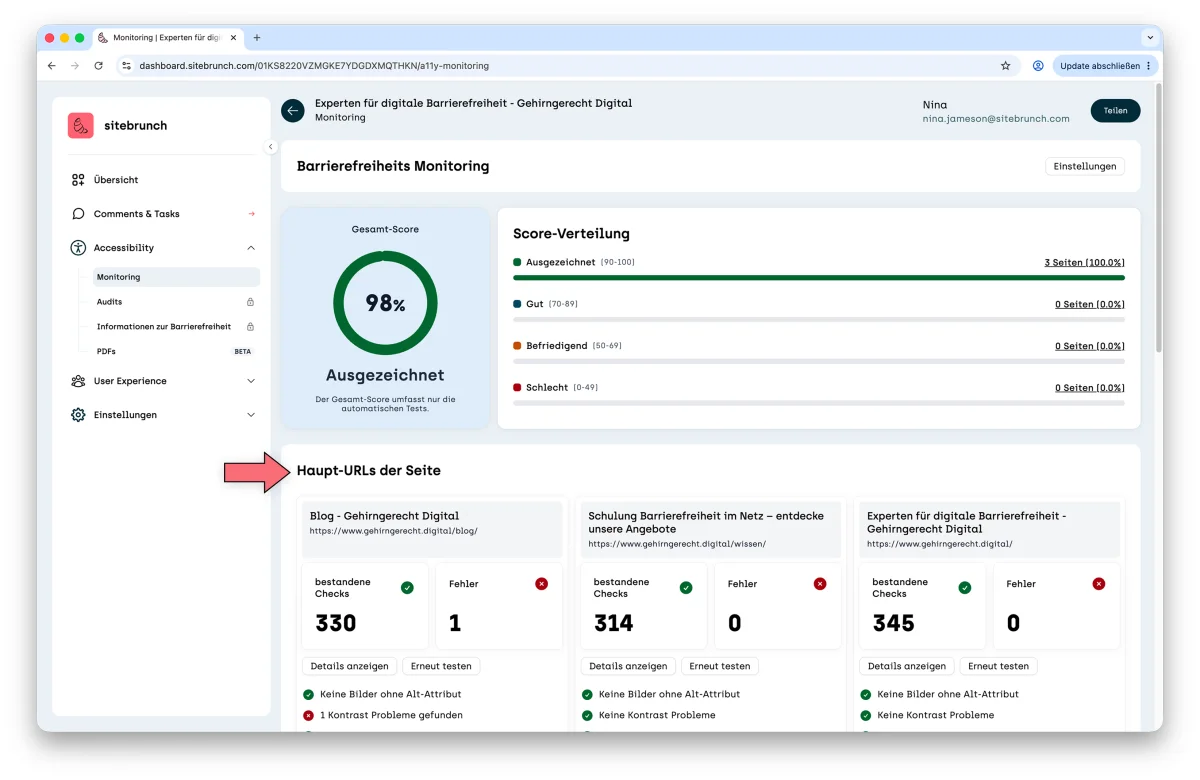Open the 3 Seiten (100.0%) link

coord(1084,262)
